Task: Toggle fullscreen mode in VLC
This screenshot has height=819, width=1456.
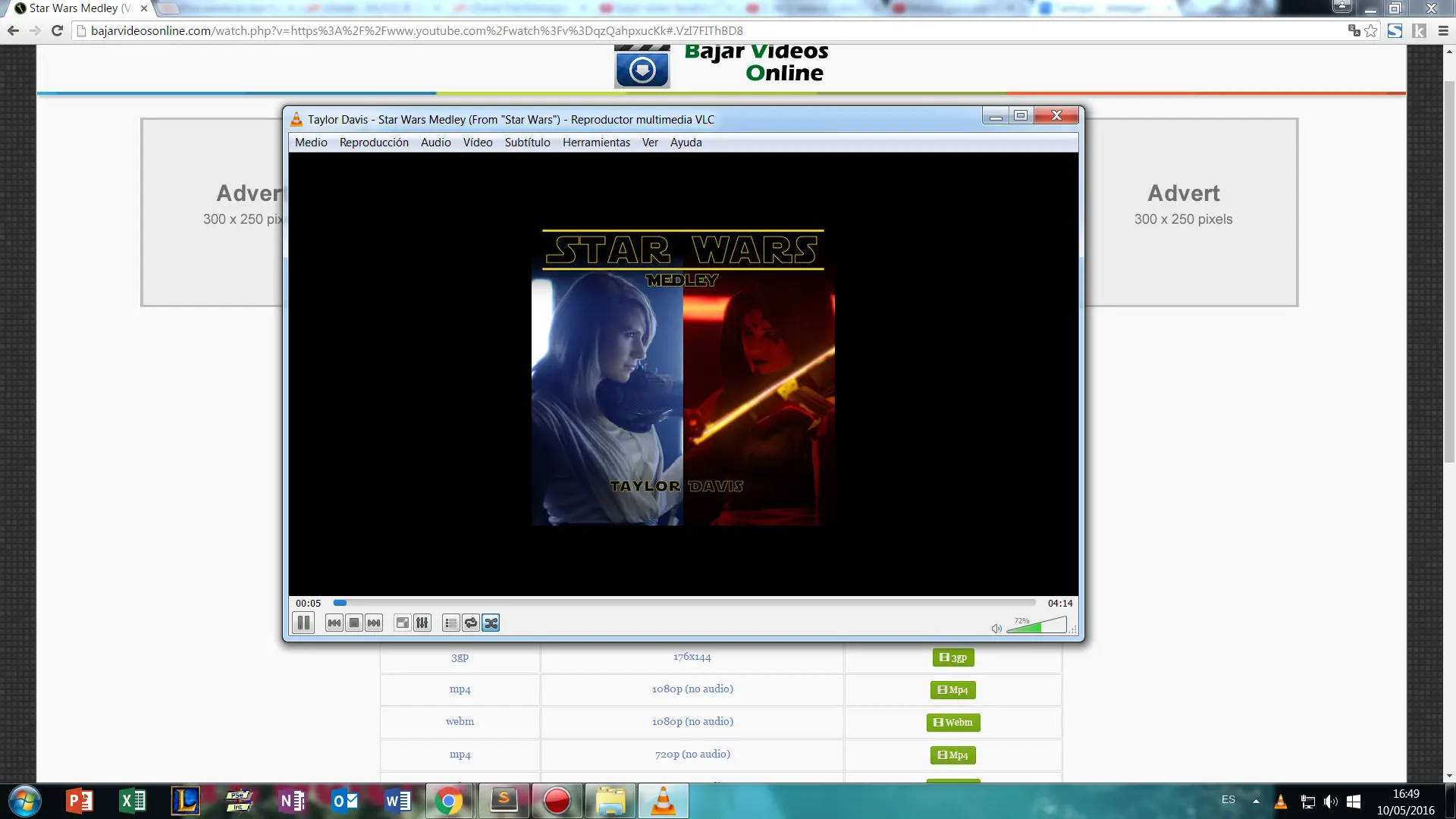Action: click(x=402, y=623)
